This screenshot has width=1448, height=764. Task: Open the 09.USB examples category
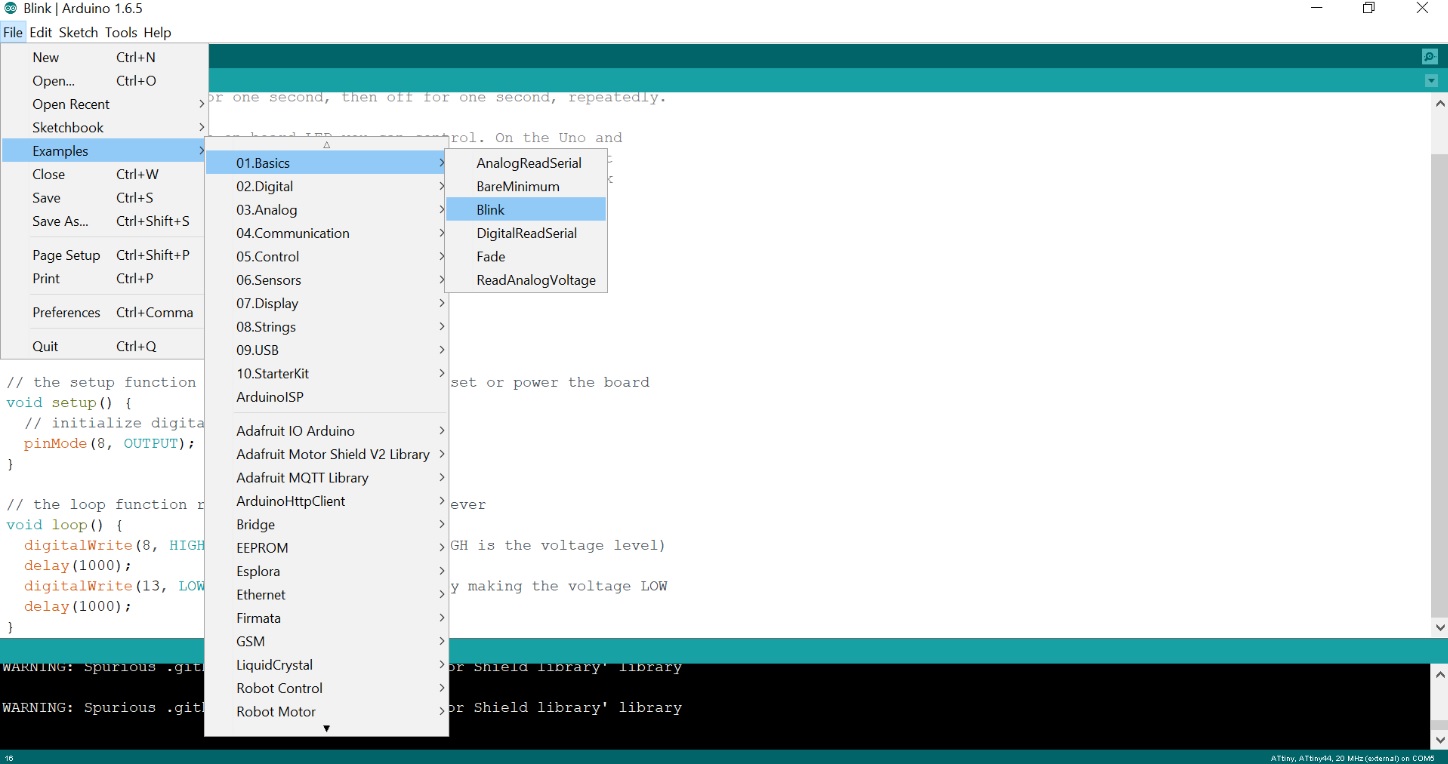326,350
